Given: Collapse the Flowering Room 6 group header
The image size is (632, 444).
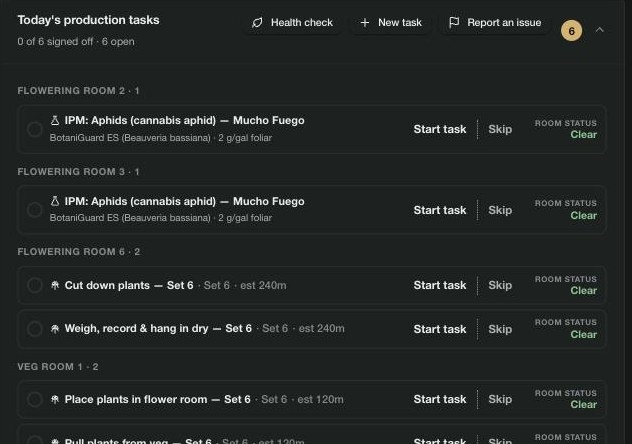Looking at the screenshot, I should (x=79, y=252).
